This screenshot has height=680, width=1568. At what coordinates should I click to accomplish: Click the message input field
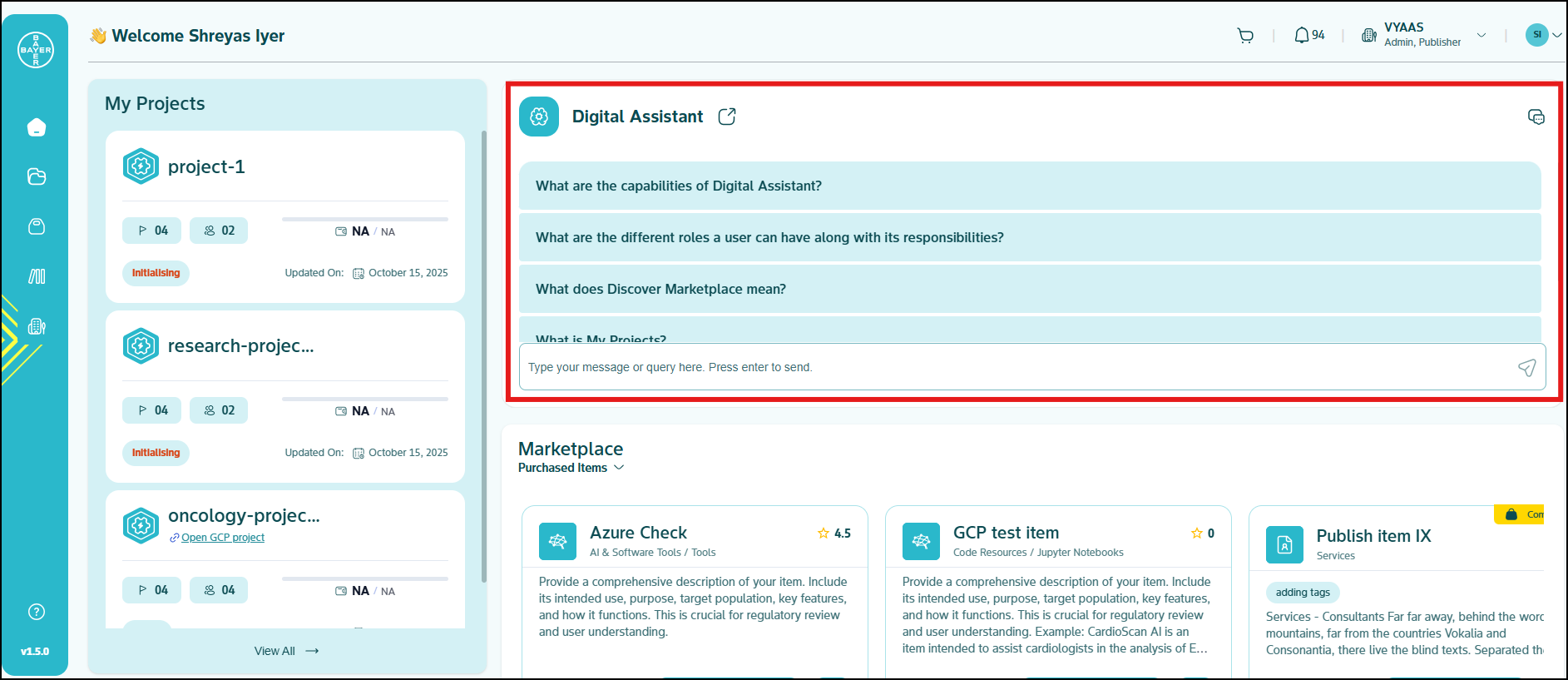1015,367
